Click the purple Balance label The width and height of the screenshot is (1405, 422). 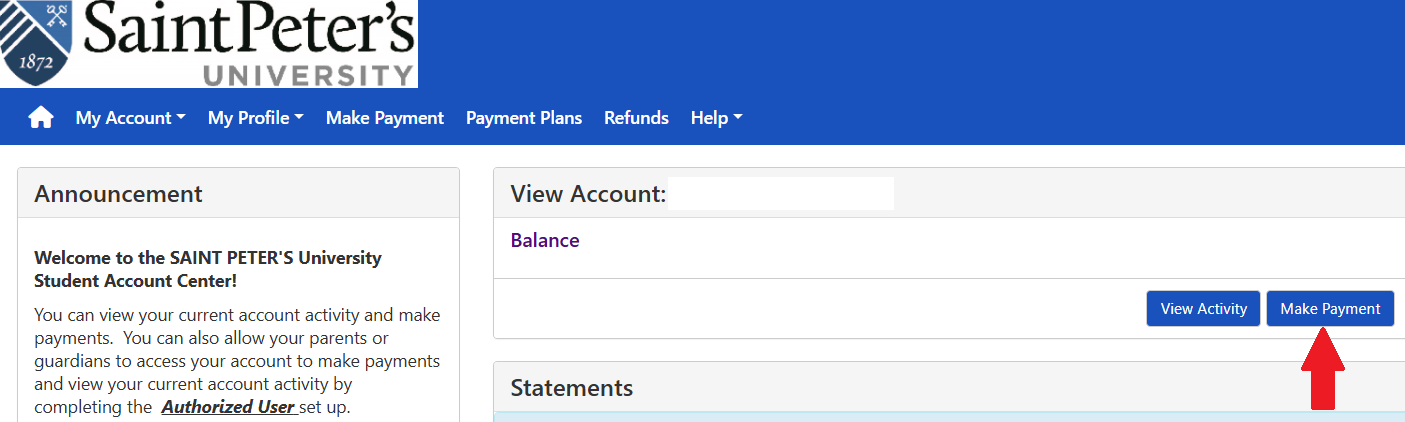click(x=544, y=240)
